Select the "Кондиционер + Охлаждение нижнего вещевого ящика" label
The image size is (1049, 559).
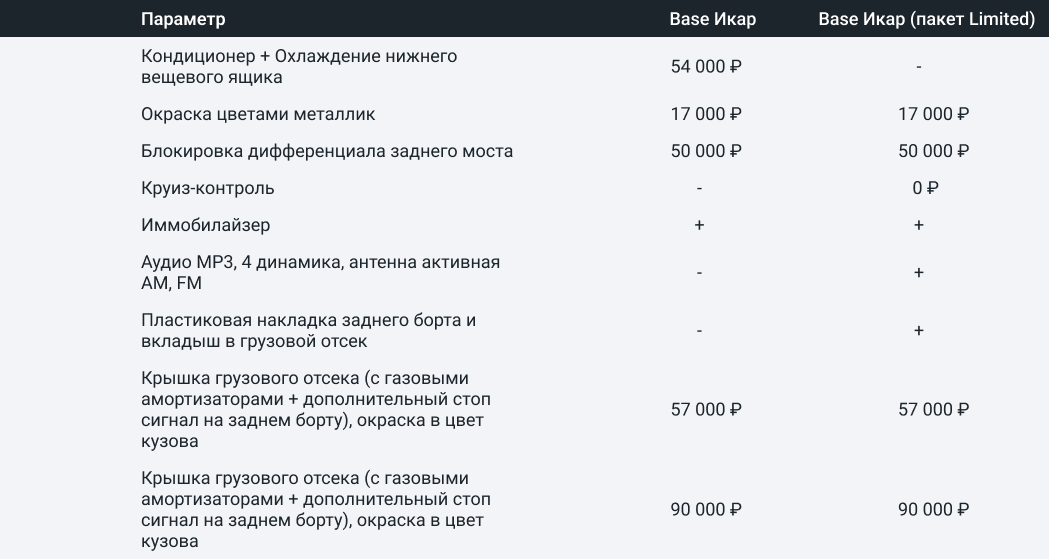pyautogui.click(x=299, y=66)
